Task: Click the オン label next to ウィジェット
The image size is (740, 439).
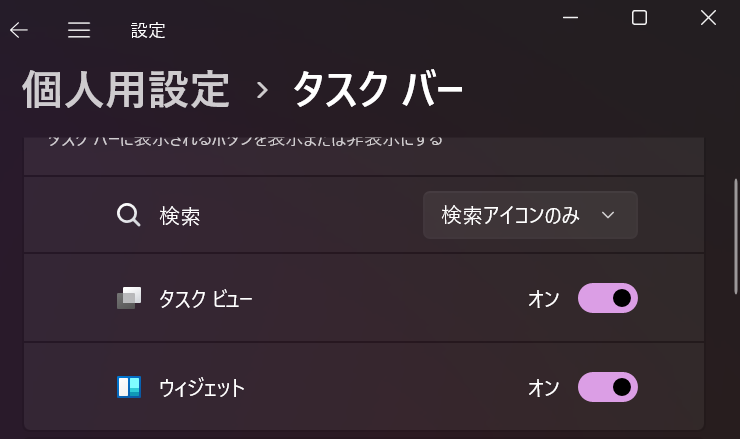Action: (544, 388)
